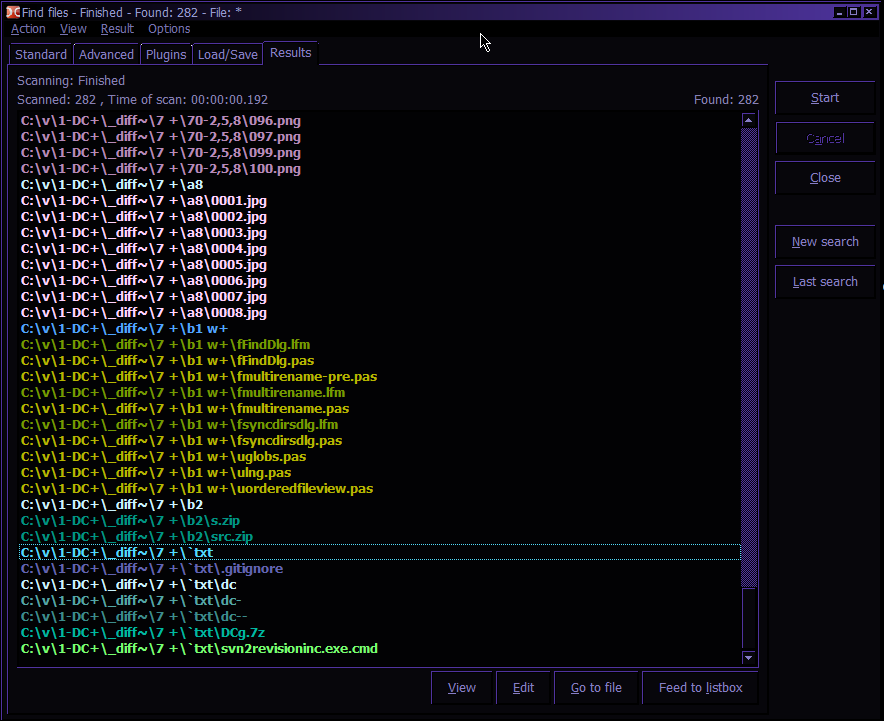Image resolution: width=884 pixels, height=721 pixels.
Task: Click the Close button in right panel
Action: click(x=825, y=178)
